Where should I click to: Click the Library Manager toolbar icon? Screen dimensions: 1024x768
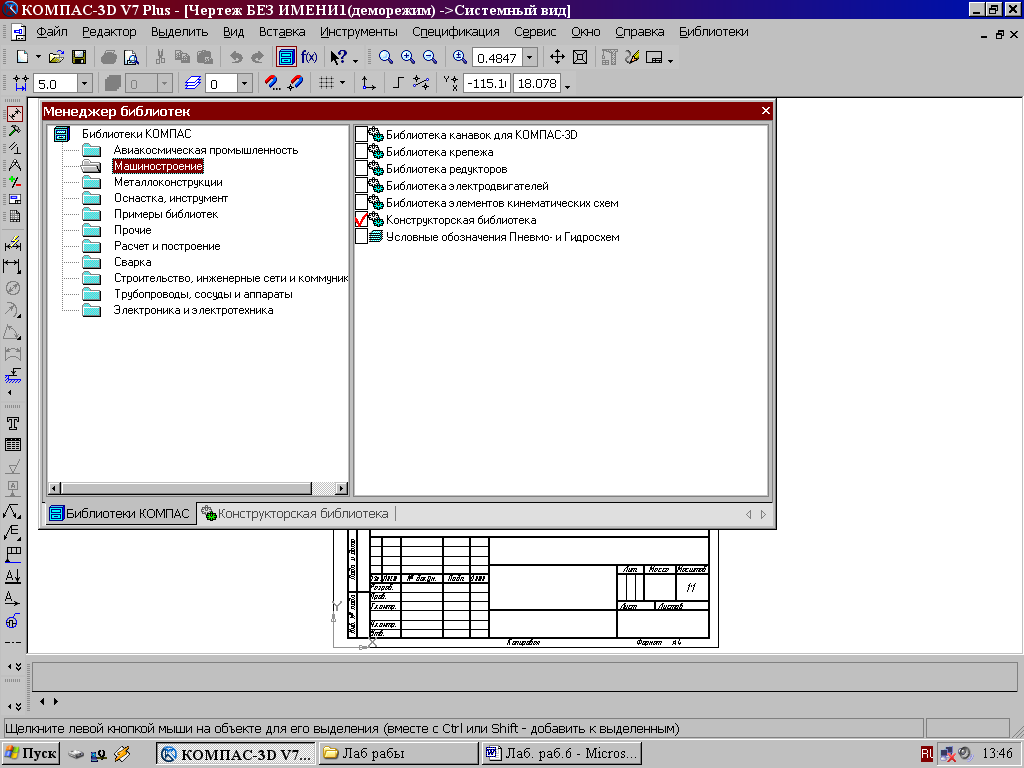pyautogui.click(x=286, y=57)
